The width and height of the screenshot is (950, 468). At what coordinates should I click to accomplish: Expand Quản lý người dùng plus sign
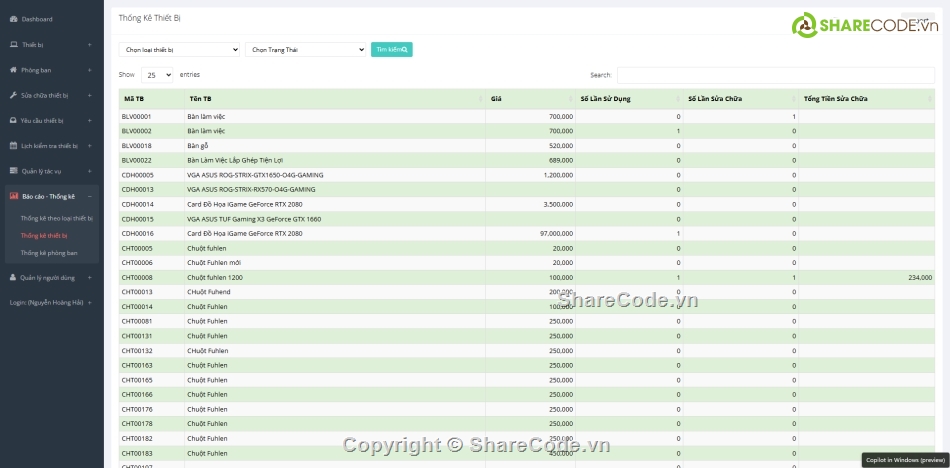pos(90,278)
